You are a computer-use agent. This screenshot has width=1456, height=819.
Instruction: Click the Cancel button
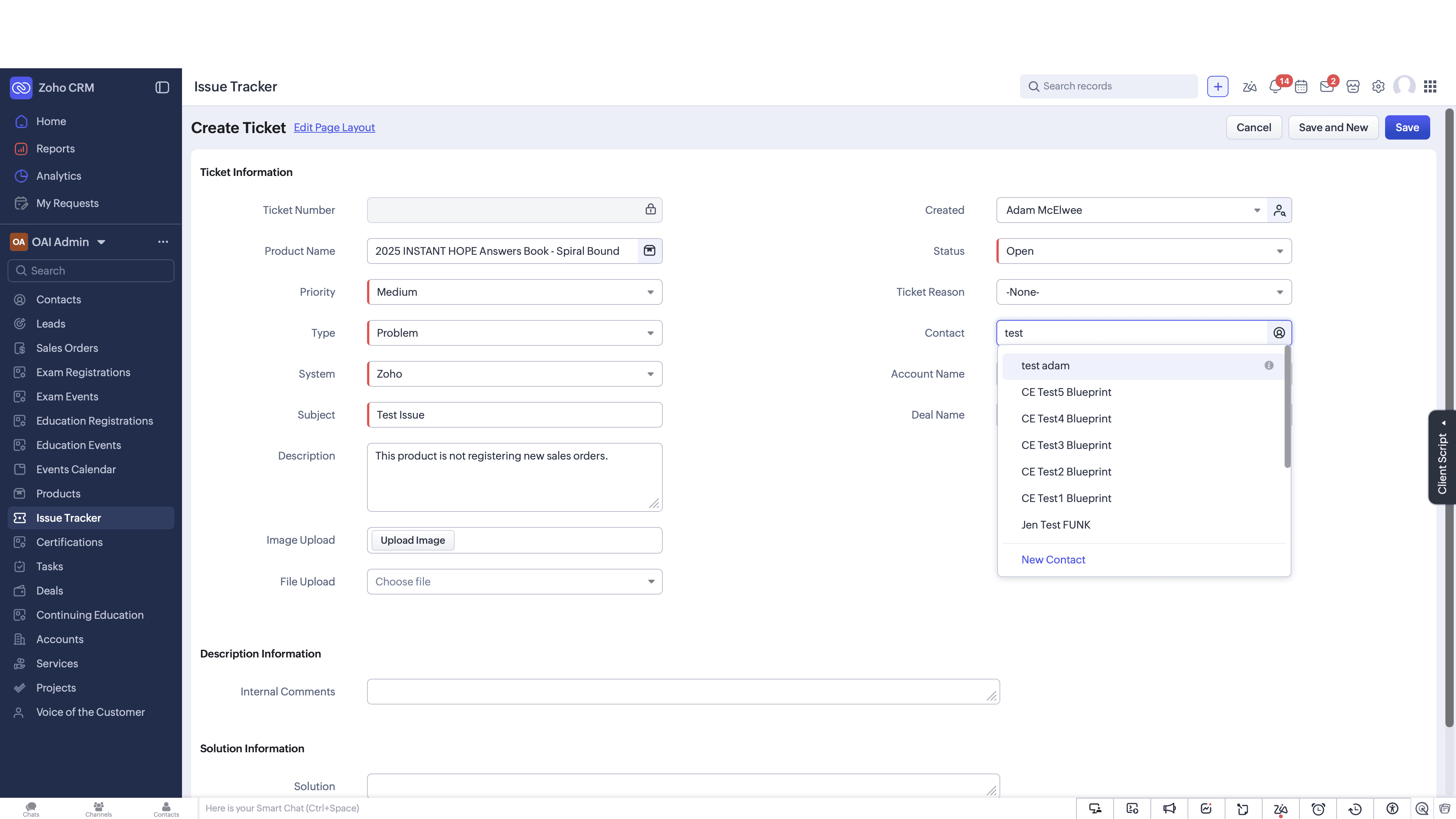pos(1254,127)
